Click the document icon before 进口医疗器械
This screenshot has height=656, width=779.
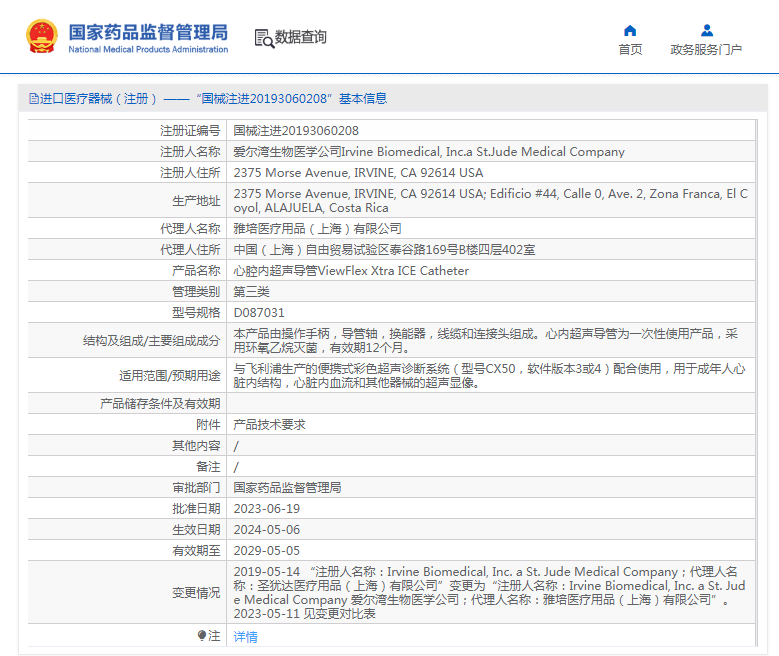pos(34,99)
